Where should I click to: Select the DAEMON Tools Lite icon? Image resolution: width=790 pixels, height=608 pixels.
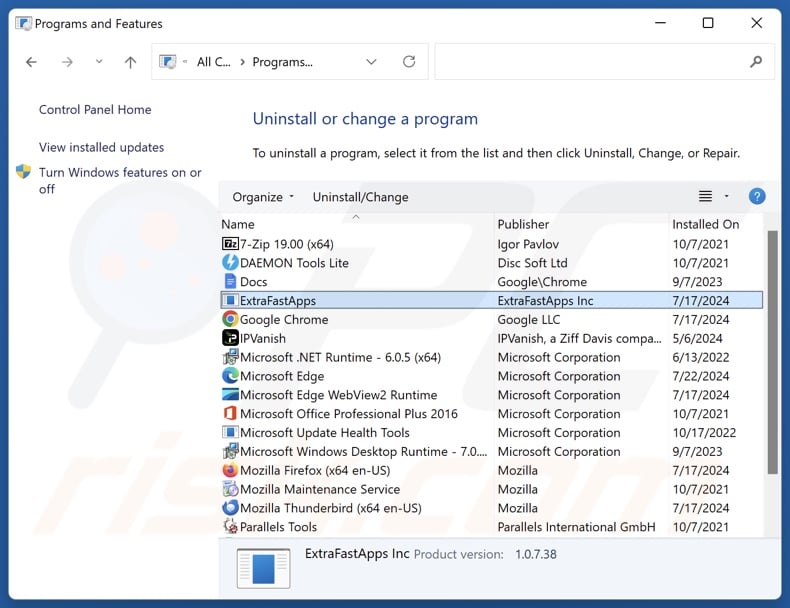tap(230, 263)
